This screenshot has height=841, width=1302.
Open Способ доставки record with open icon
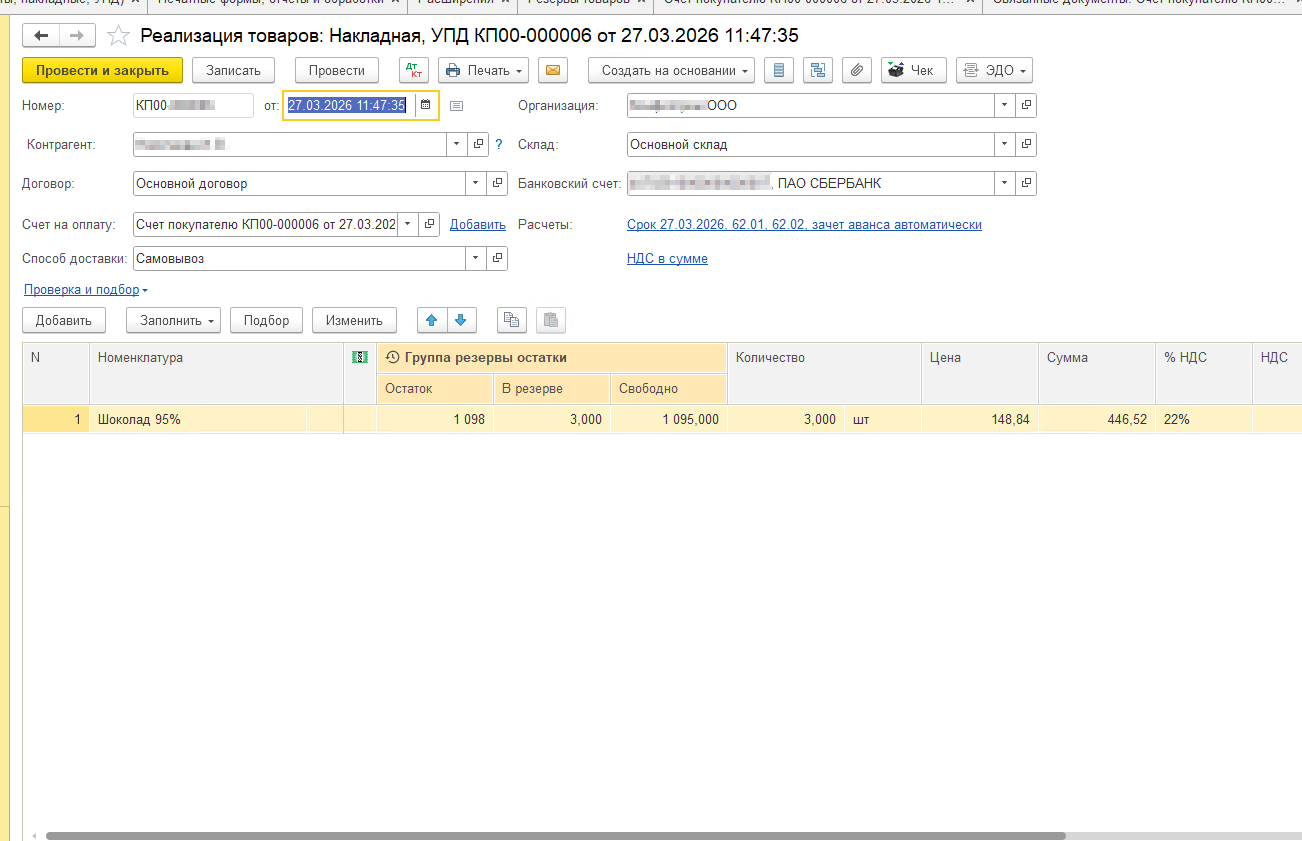(497, 258)
